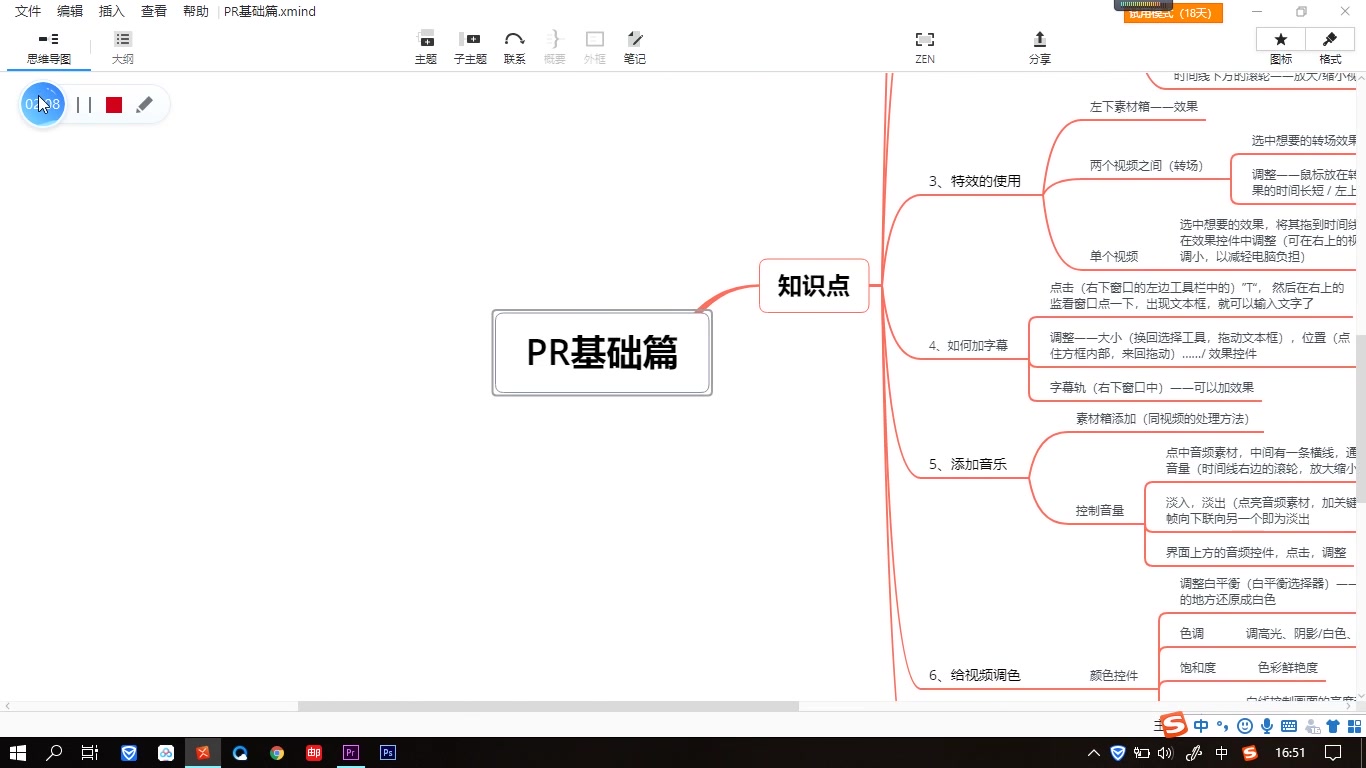Open the Windows Start menu
The image size is (1366, 768).
pos(17,752)
